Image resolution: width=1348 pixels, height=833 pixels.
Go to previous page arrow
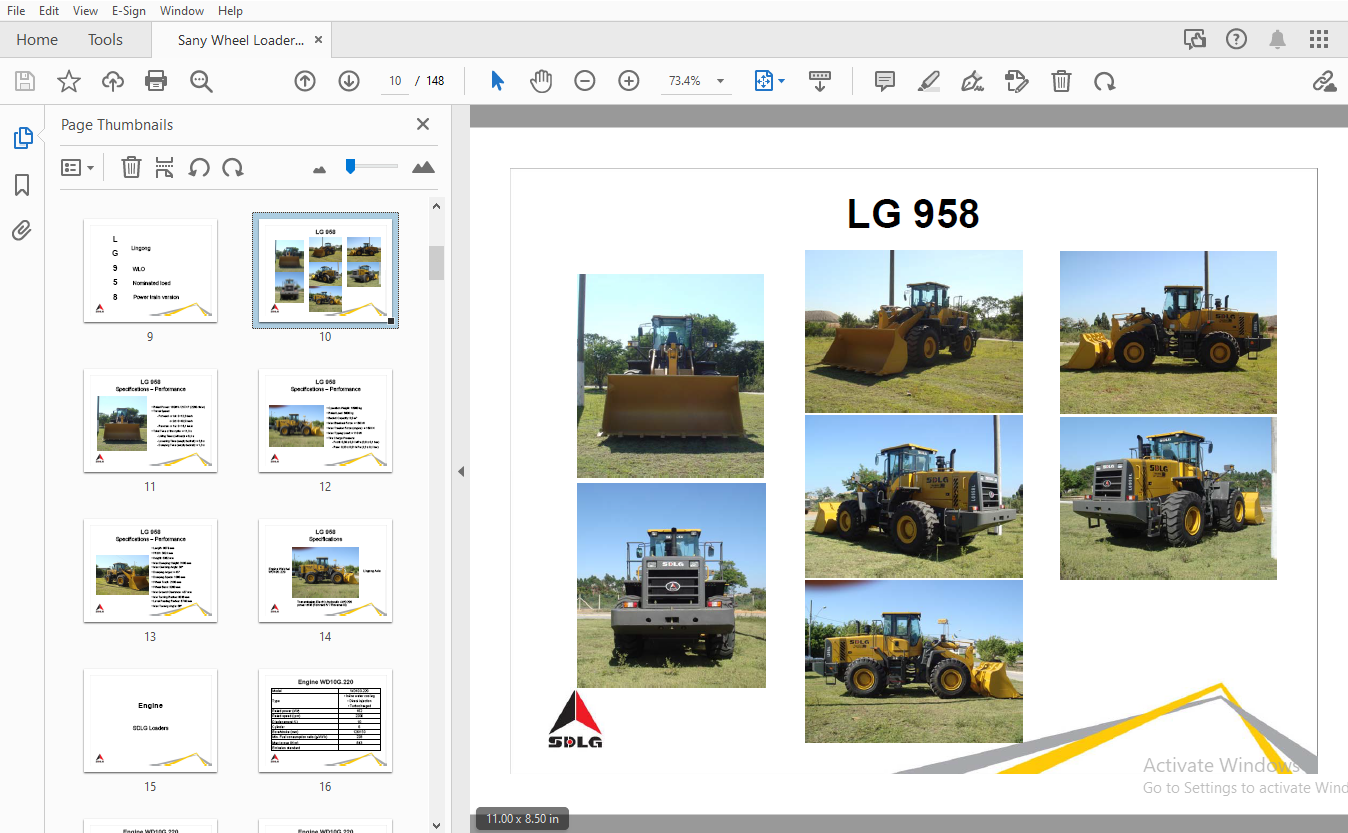(x=305, y=81)
